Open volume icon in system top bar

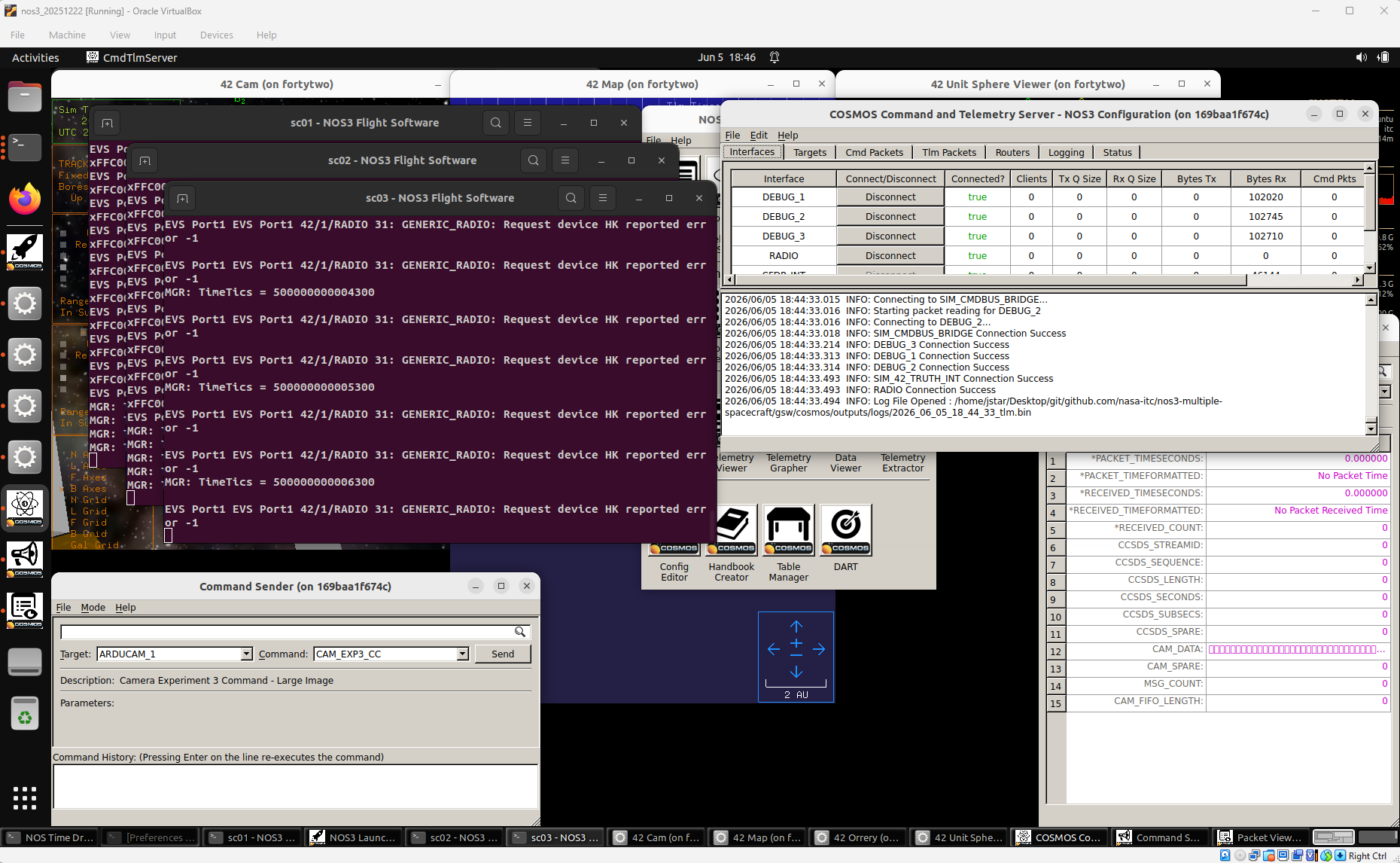(1361, 57)
